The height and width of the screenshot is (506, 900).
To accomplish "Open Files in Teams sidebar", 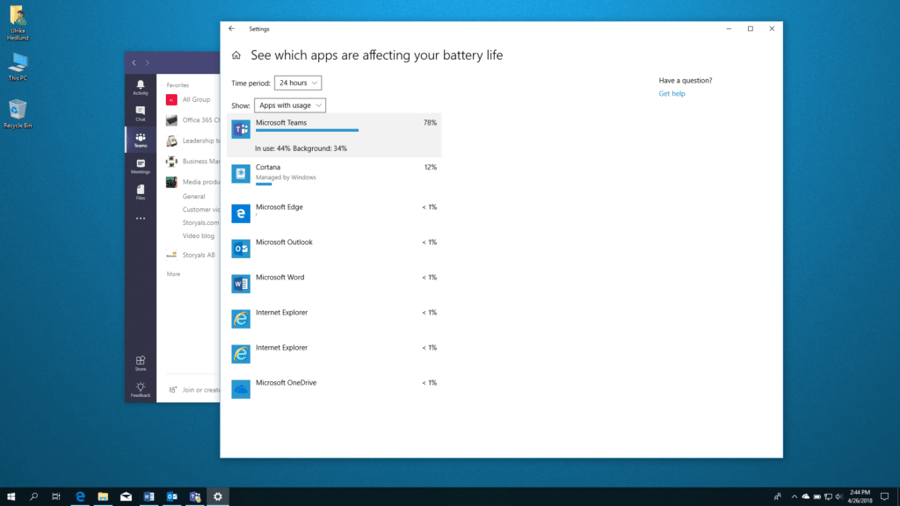I will coord(140,192).
